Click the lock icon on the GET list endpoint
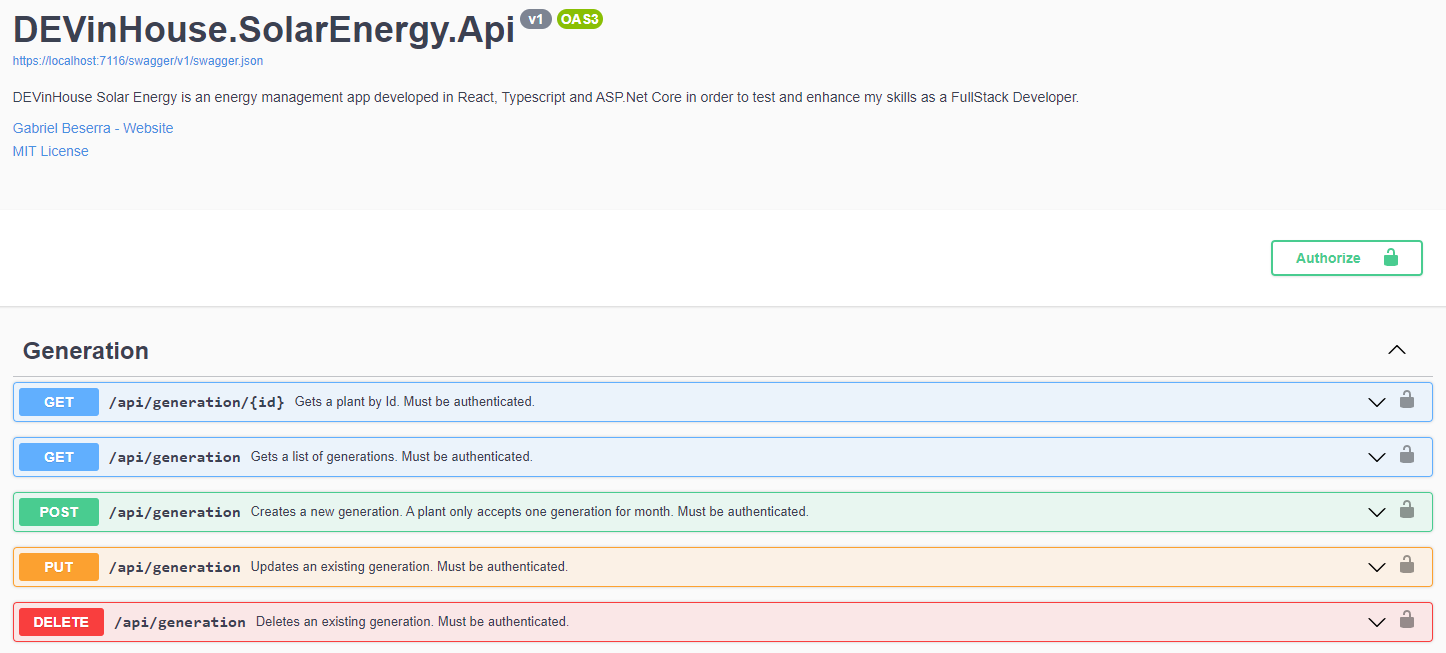This screenshot has width=1446, height=653. click(x=1407, y=456)
